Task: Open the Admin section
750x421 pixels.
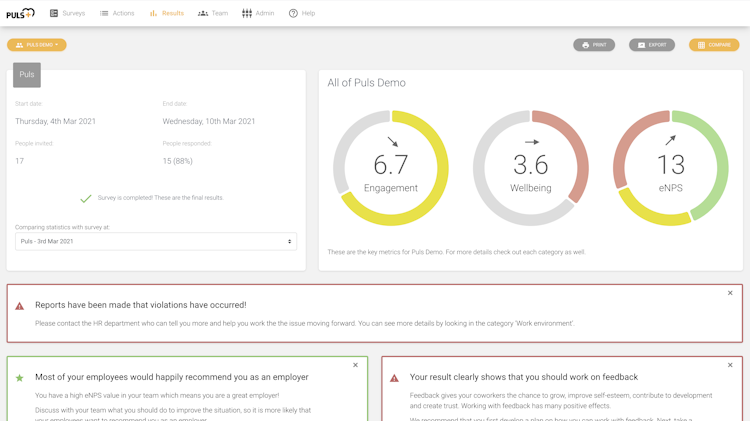Action: [258, 13]
